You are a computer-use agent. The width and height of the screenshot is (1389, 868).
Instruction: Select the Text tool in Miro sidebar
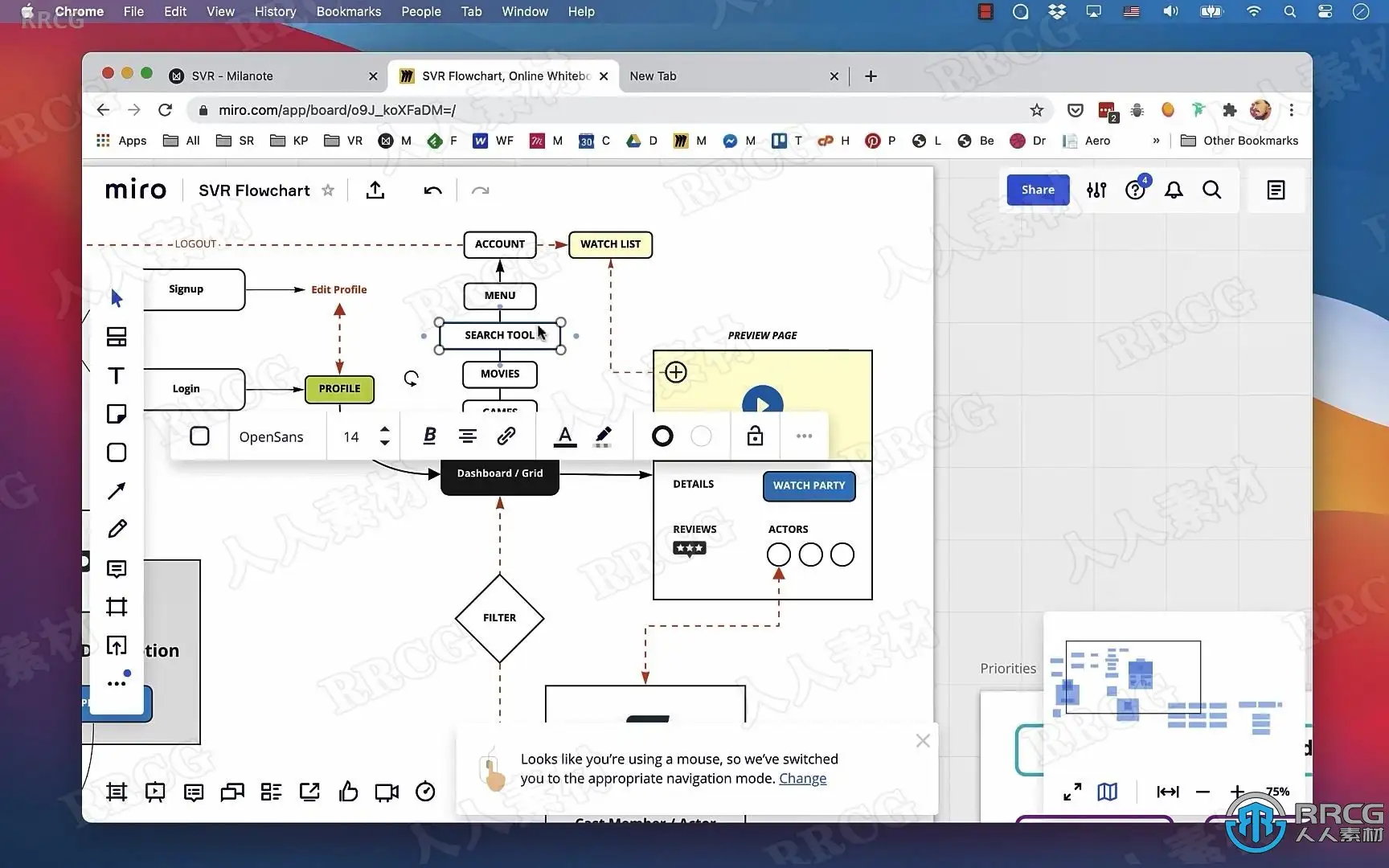[117, 375]
